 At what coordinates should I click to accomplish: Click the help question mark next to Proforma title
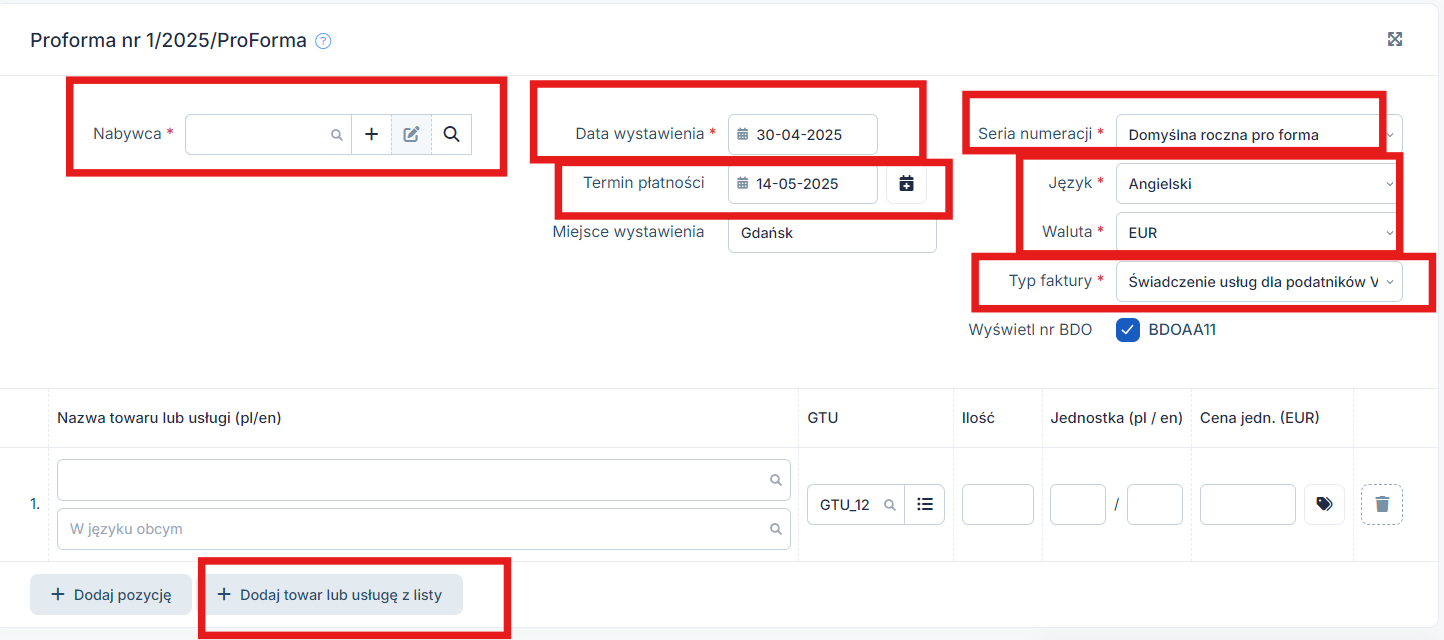(x=323, y=41)
